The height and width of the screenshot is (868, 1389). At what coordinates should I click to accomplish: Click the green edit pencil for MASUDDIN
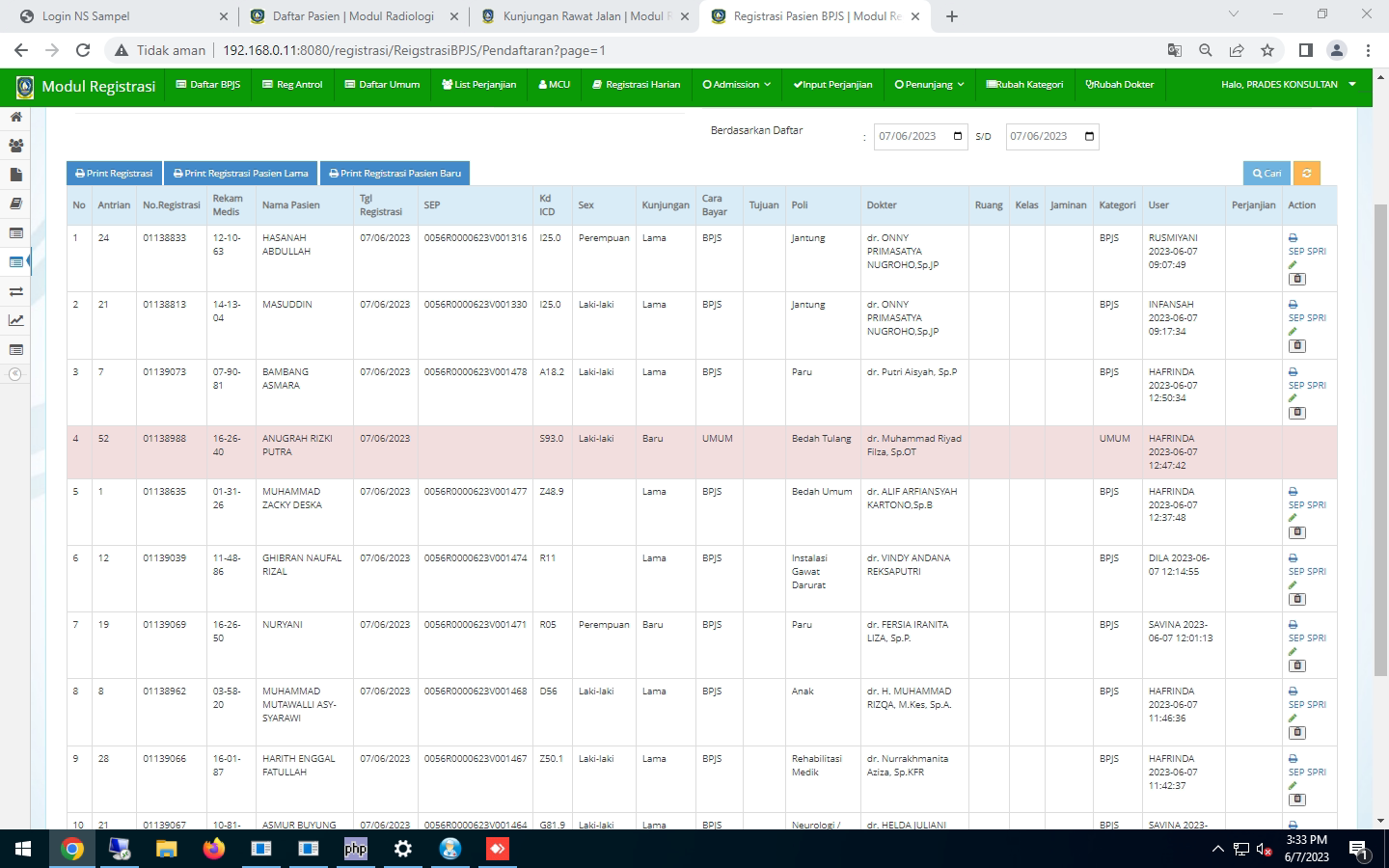click(x=1293, y=331)
